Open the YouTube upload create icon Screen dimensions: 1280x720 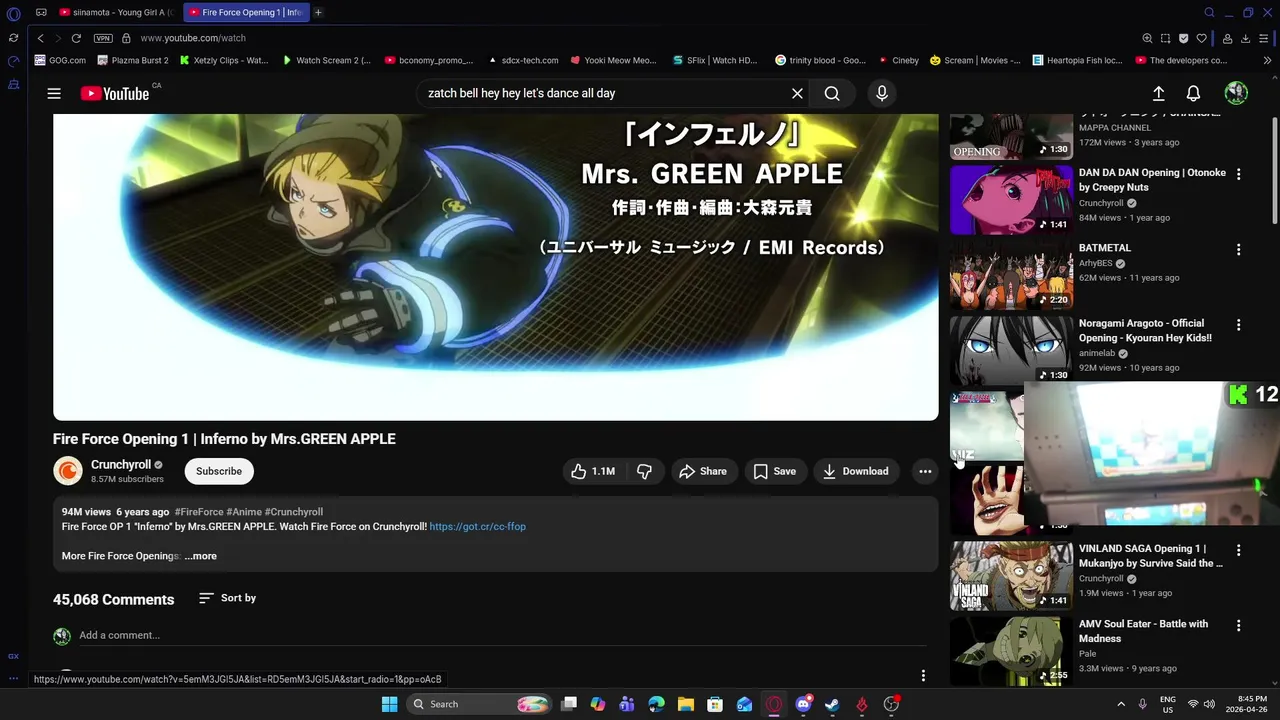pos(1158,93)
